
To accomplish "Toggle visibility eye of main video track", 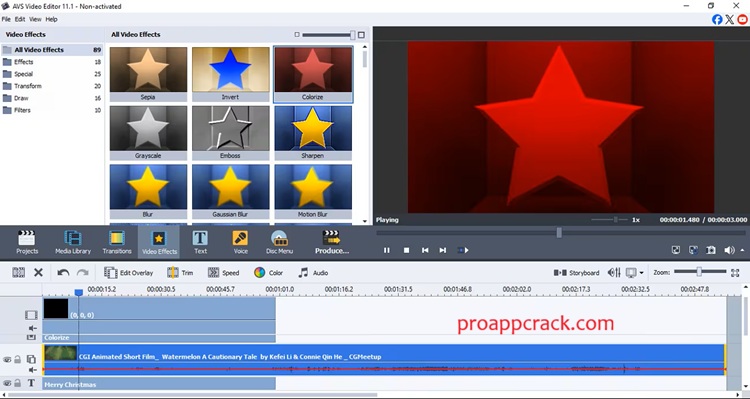I will click(x=7, y=359).
